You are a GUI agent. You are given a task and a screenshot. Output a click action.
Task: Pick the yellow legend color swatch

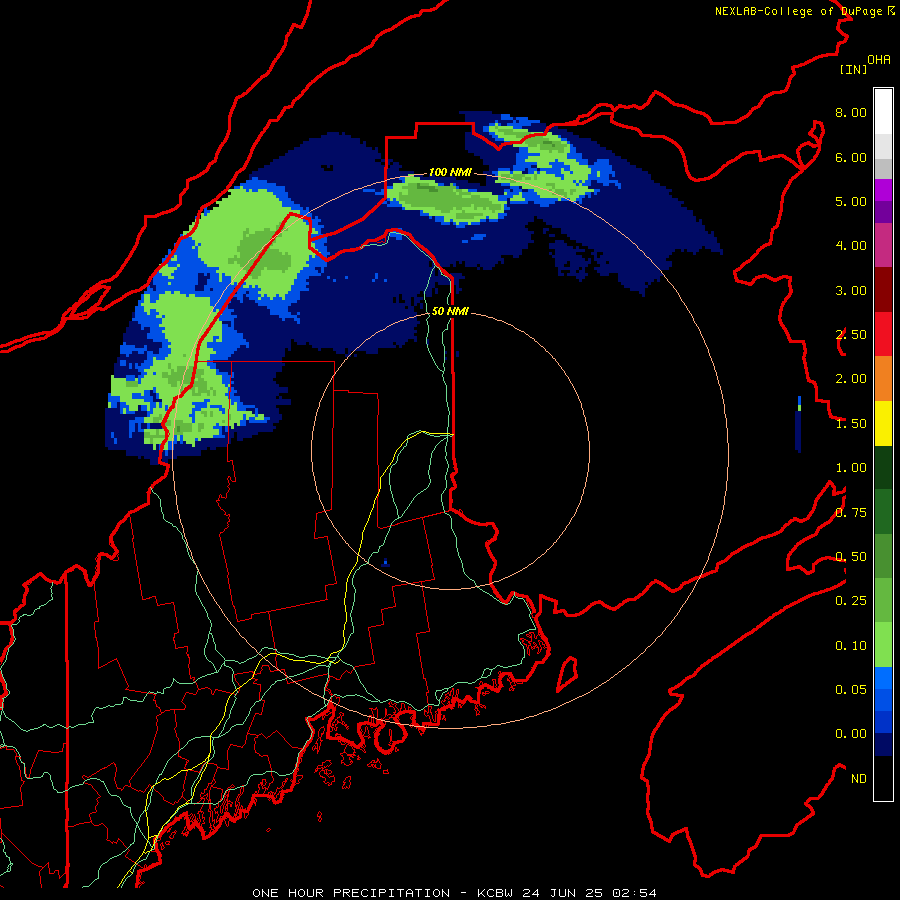click(883, 424)
